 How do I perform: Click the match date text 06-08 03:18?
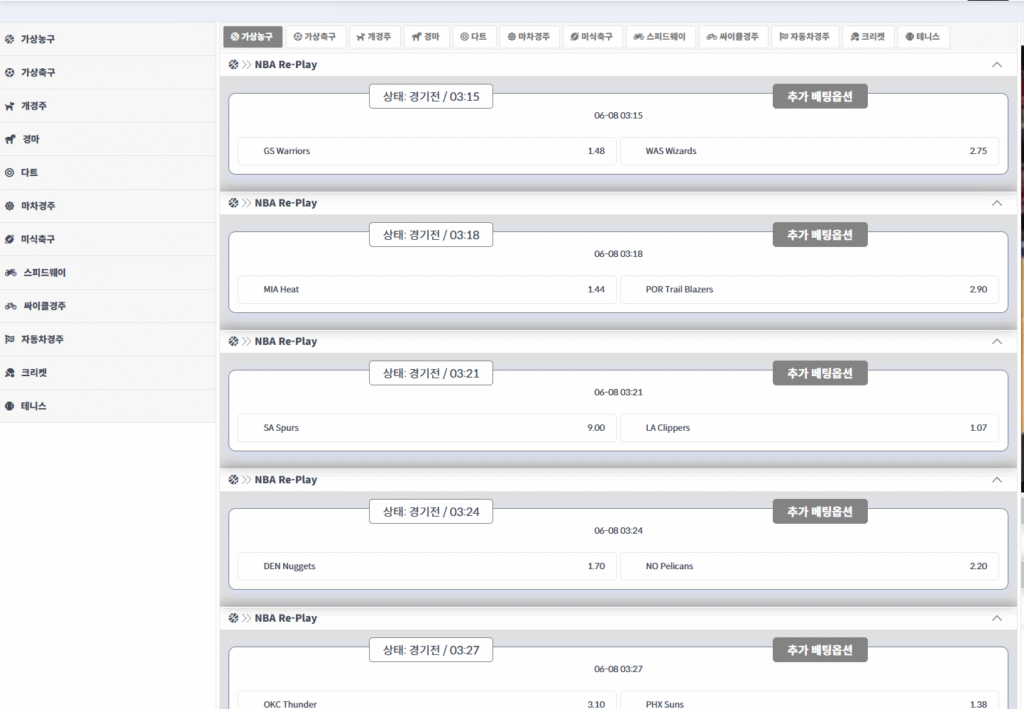click(x=618, y=254)
